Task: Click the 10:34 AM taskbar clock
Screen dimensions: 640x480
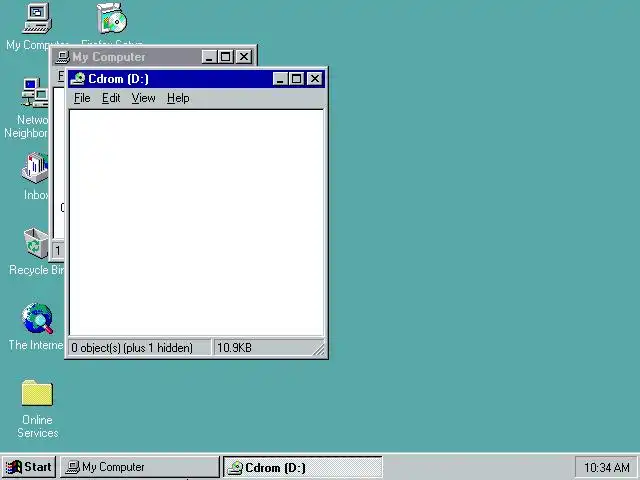Action: [x=607, y=467]
